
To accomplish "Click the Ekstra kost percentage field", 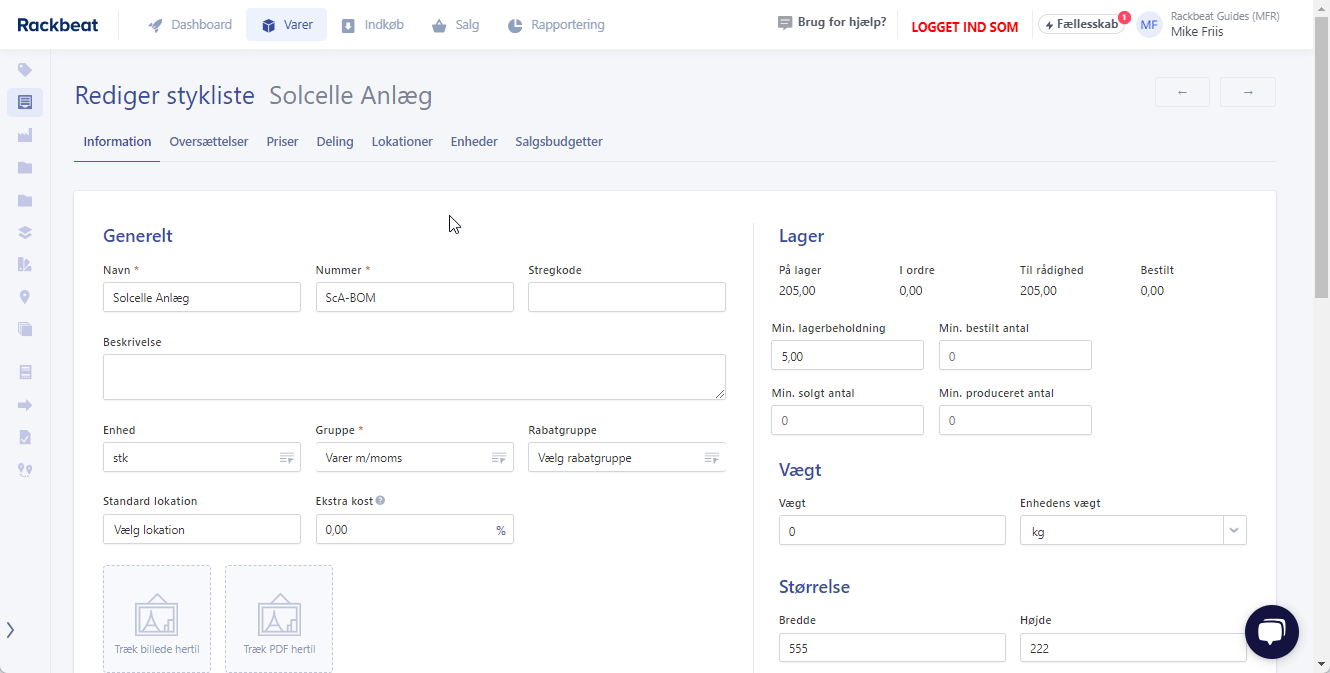I will [415, 529].
